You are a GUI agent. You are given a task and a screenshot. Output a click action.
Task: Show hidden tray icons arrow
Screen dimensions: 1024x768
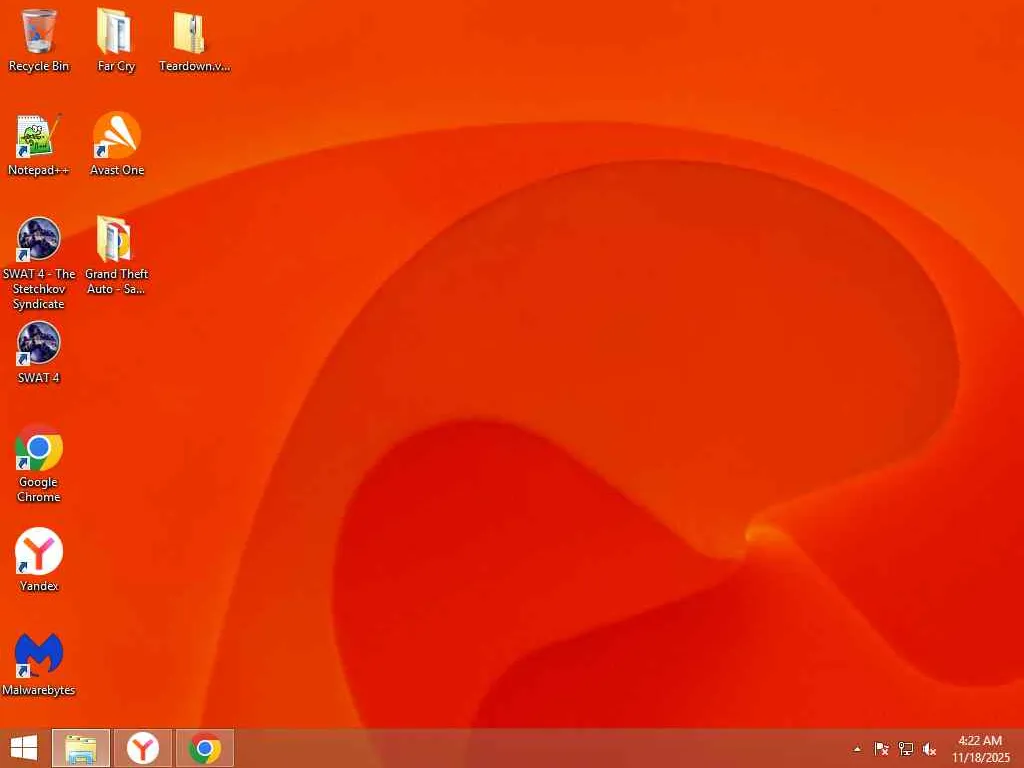(857, 749)
